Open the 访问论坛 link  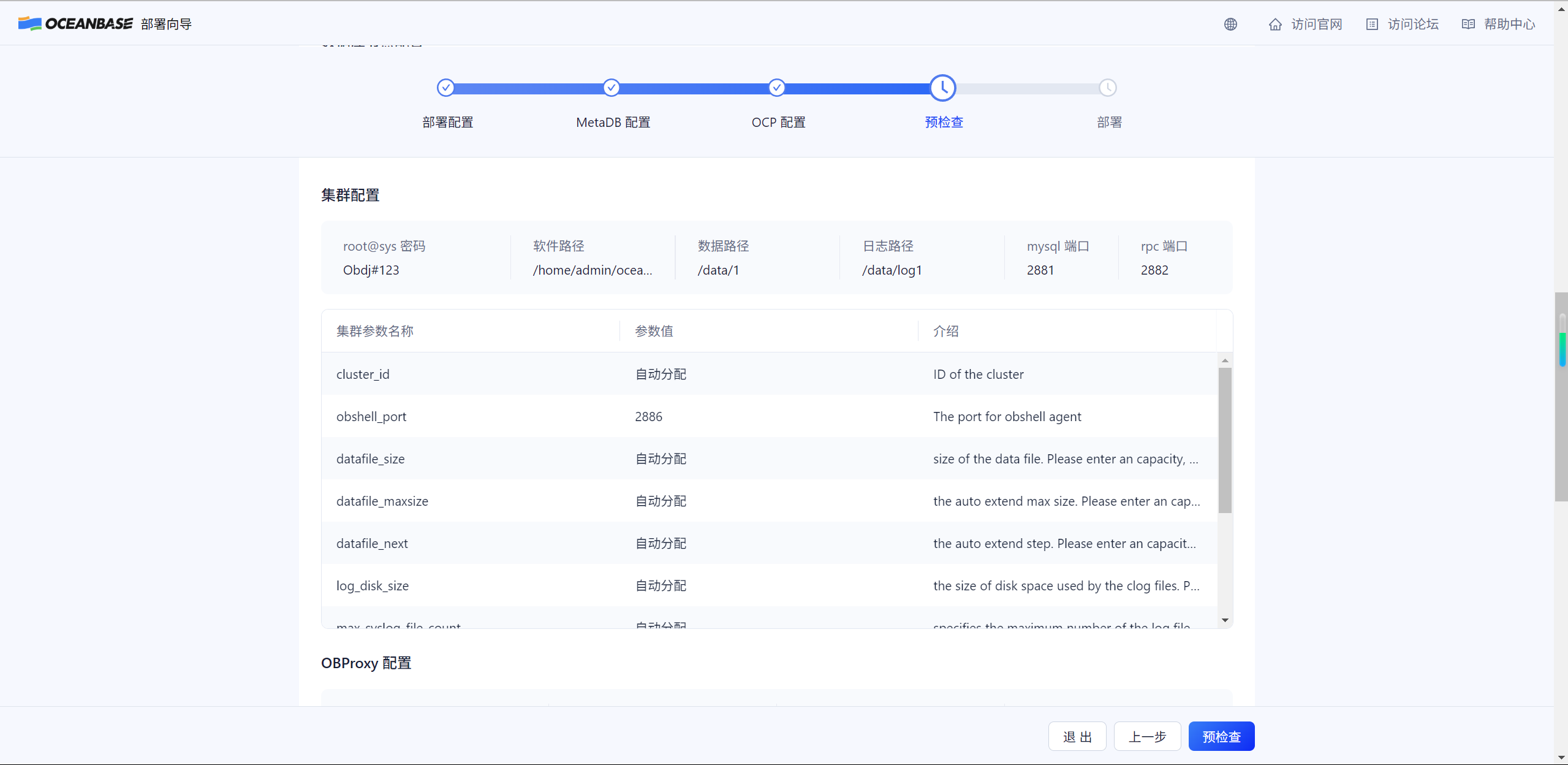pyautogui.click(x=1413, y=24)
